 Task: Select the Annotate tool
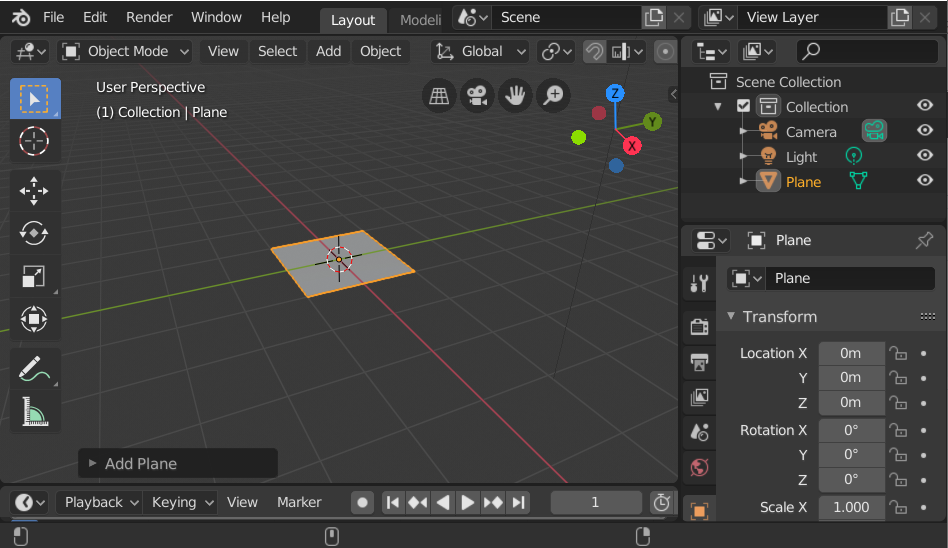point(34,369)
